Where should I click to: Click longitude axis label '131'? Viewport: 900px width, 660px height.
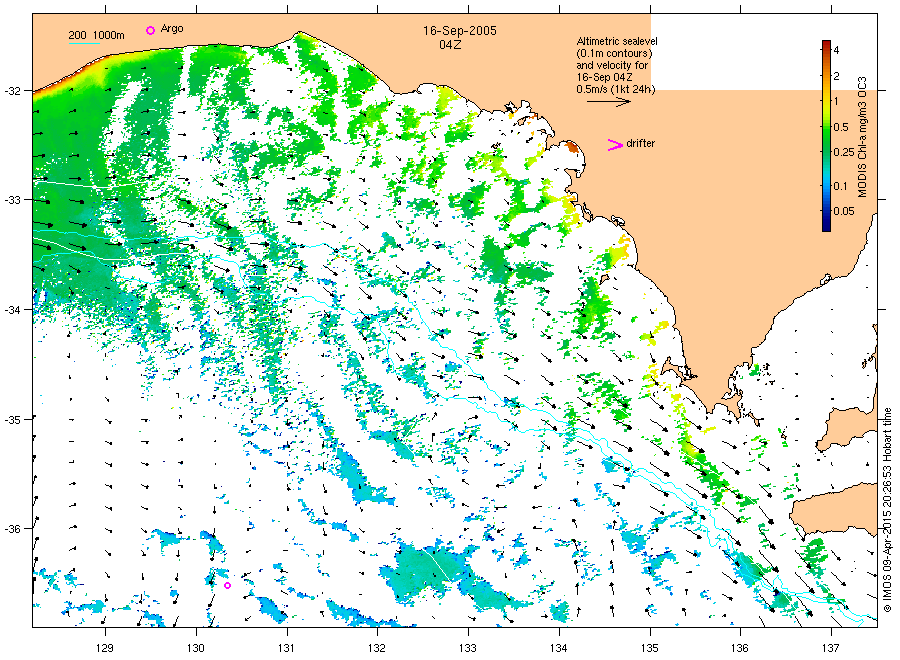coord(286,649)
